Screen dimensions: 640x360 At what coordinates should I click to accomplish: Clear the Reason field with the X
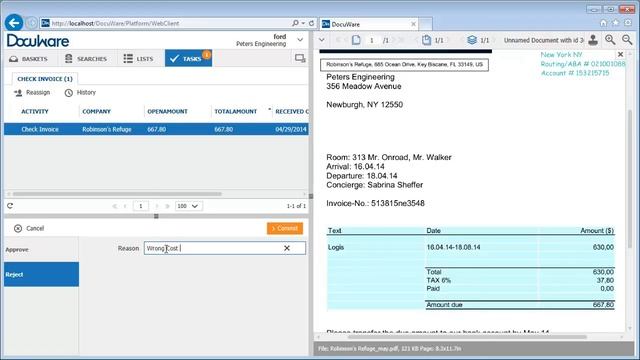(x=287, y=248)
